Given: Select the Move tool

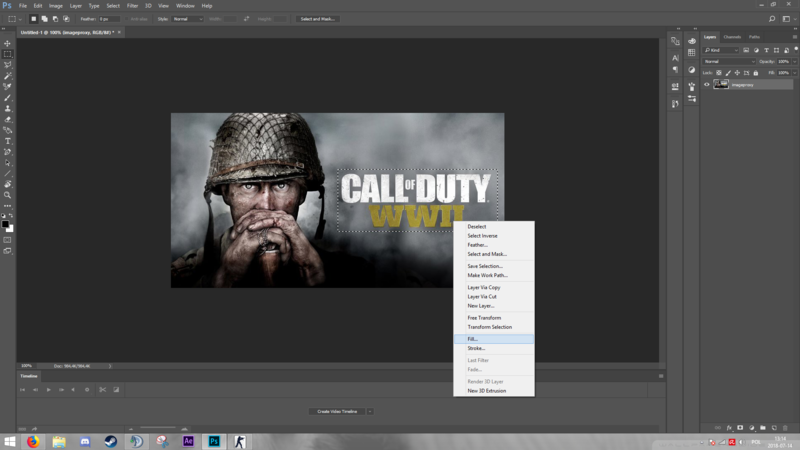Looking at the screenshot, I should point(8,44).
